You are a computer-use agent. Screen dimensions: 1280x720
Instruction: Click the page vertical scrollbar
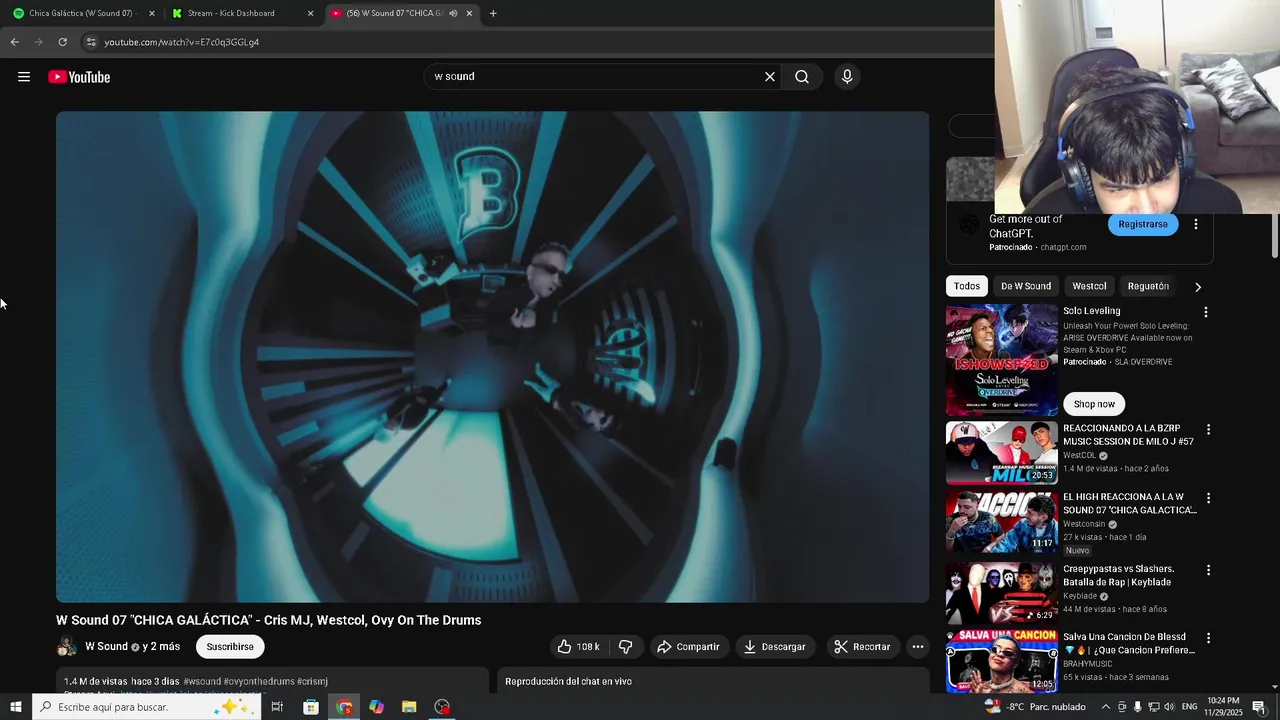coord(1274,236)
